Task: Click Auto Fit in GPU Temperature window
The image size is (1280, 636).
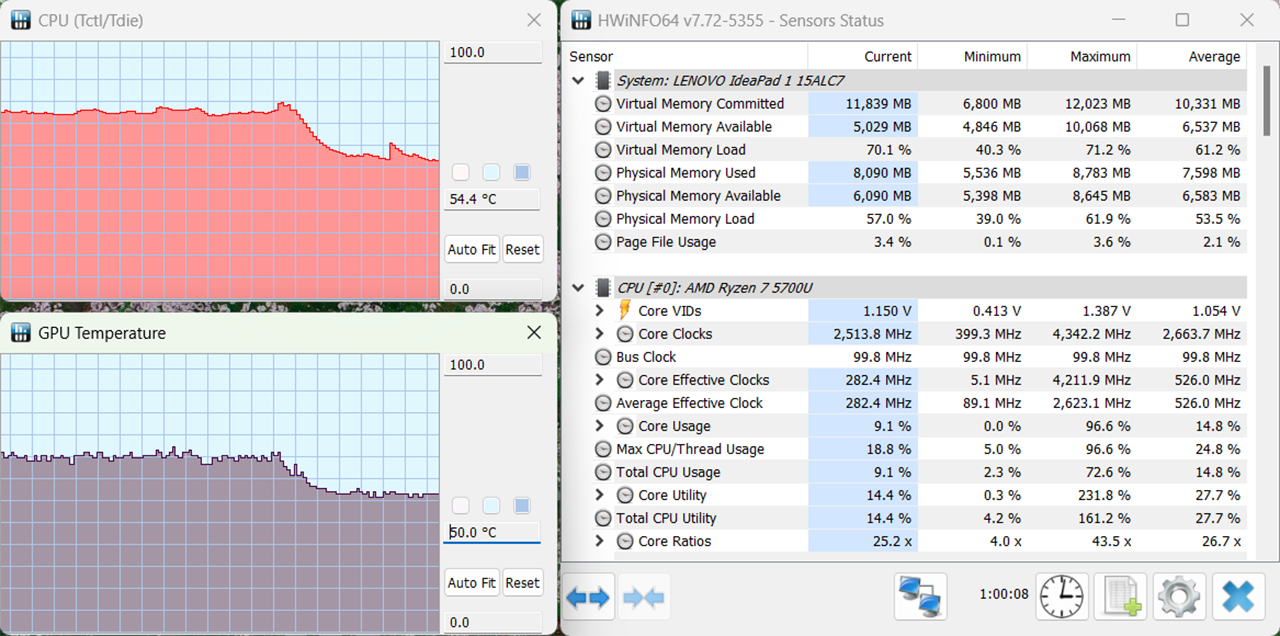Action: [x=472, y=583]
